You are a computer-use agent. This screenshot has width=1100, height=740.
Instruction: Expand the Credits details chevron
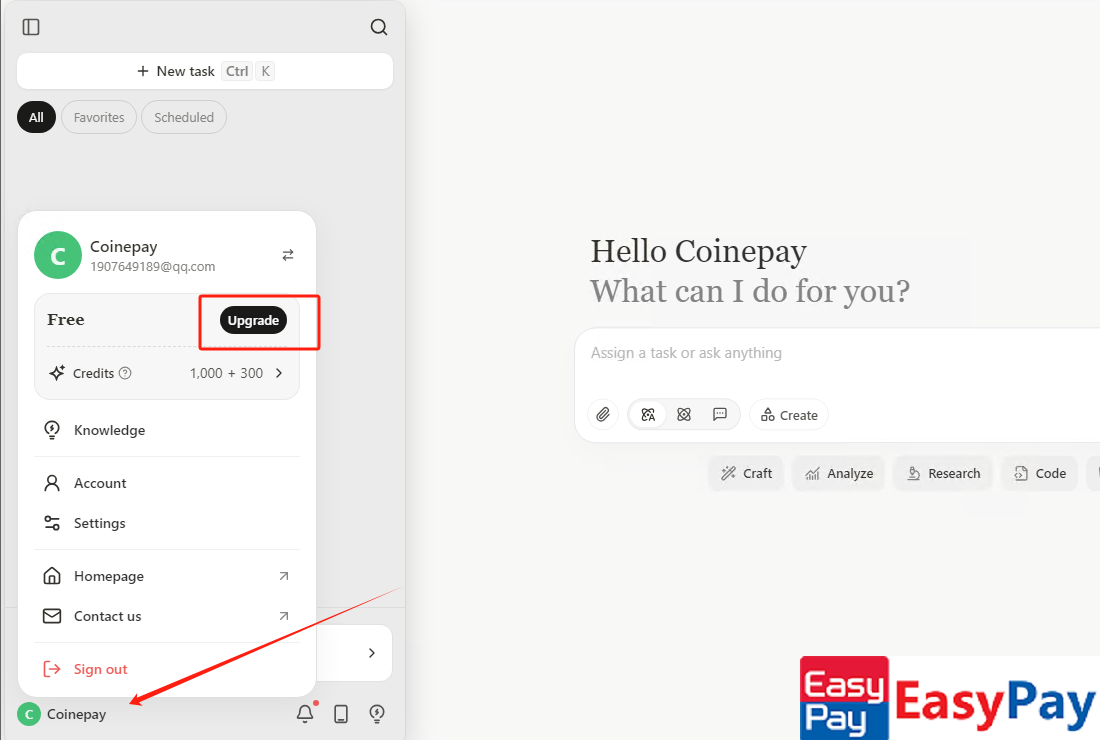[x=279, y=373]
